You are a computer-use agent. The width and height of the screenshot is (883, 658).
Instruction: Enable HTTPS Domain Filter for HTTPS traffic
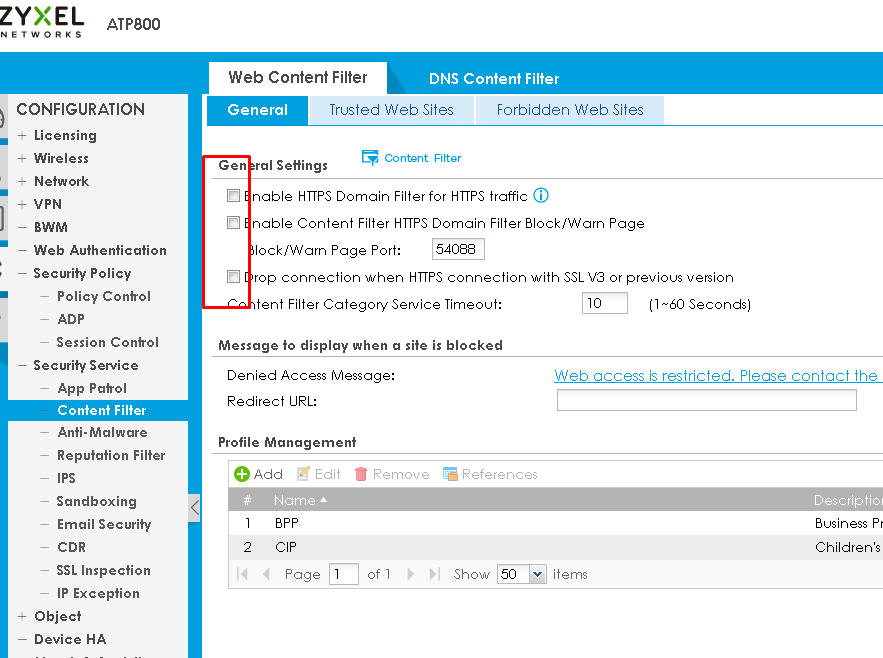coord(233,195)
